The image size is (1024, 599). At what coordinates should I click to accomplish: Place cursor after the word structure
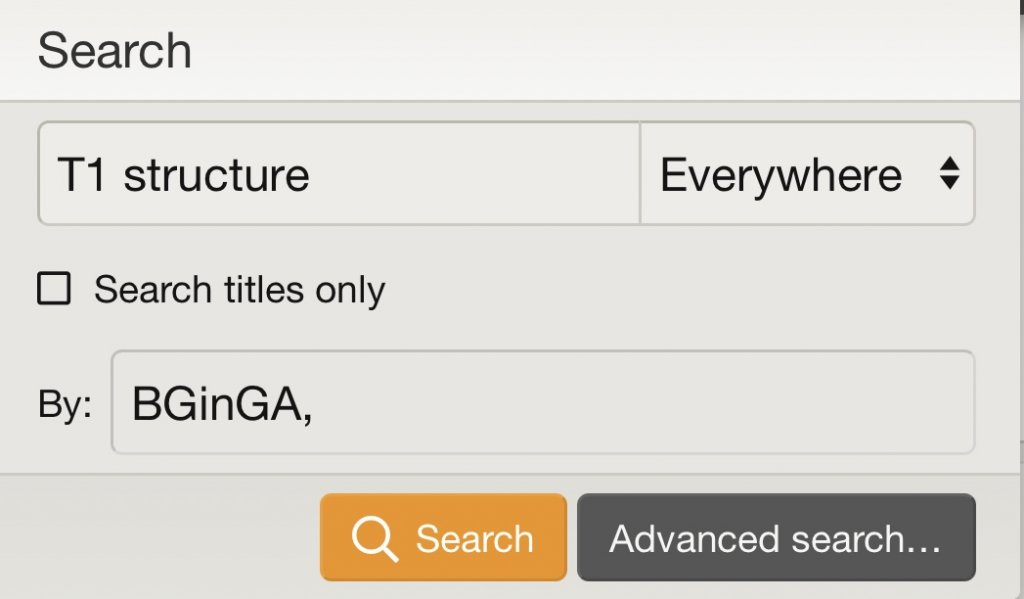coord(311,175)
